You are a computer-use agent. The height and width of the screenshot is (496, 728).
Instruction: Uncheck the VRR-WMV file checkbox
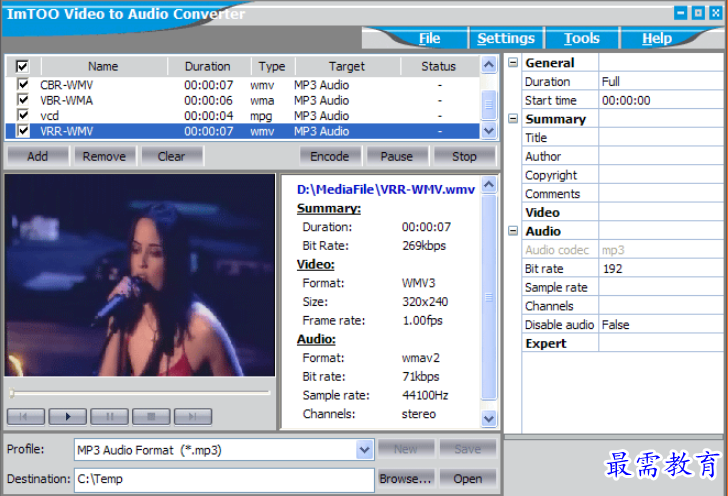click(22, 131)
